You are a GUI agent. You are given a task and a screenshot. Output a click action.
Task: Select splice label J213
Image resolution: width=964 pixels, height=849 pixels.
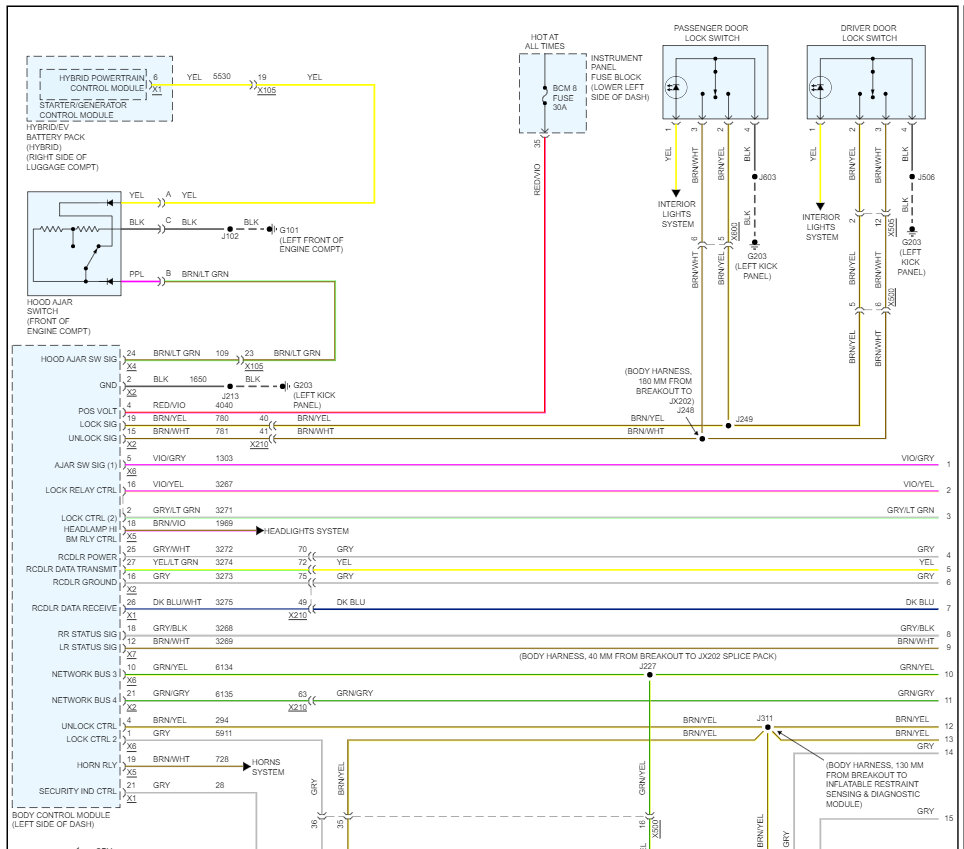(230, 396)
